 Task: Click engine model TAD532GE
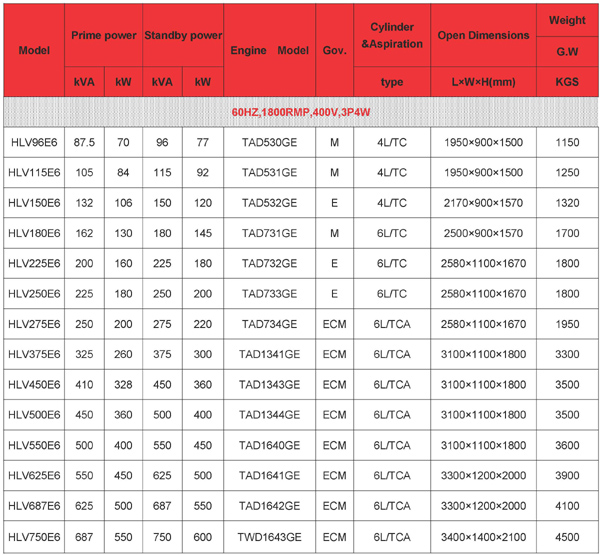pyautogui.click(x=269, y=203)
